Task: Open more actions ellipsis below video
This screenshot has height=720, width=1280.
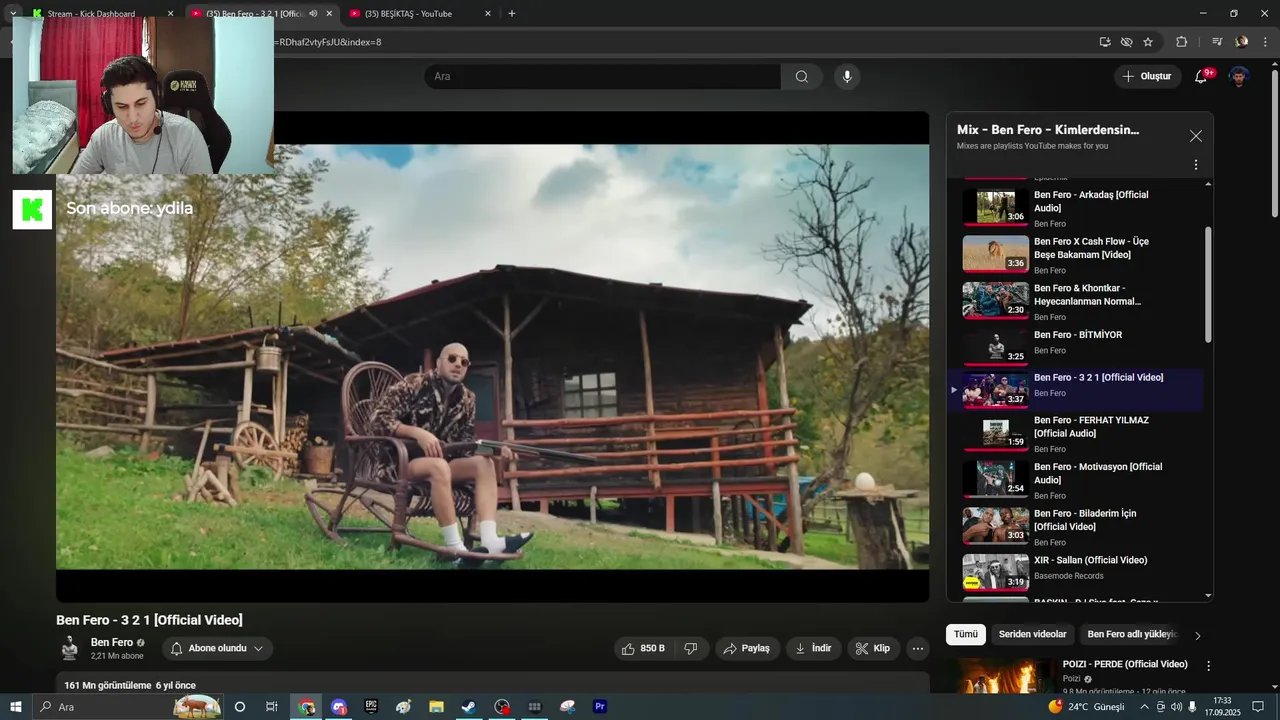Action: [918, 649]
